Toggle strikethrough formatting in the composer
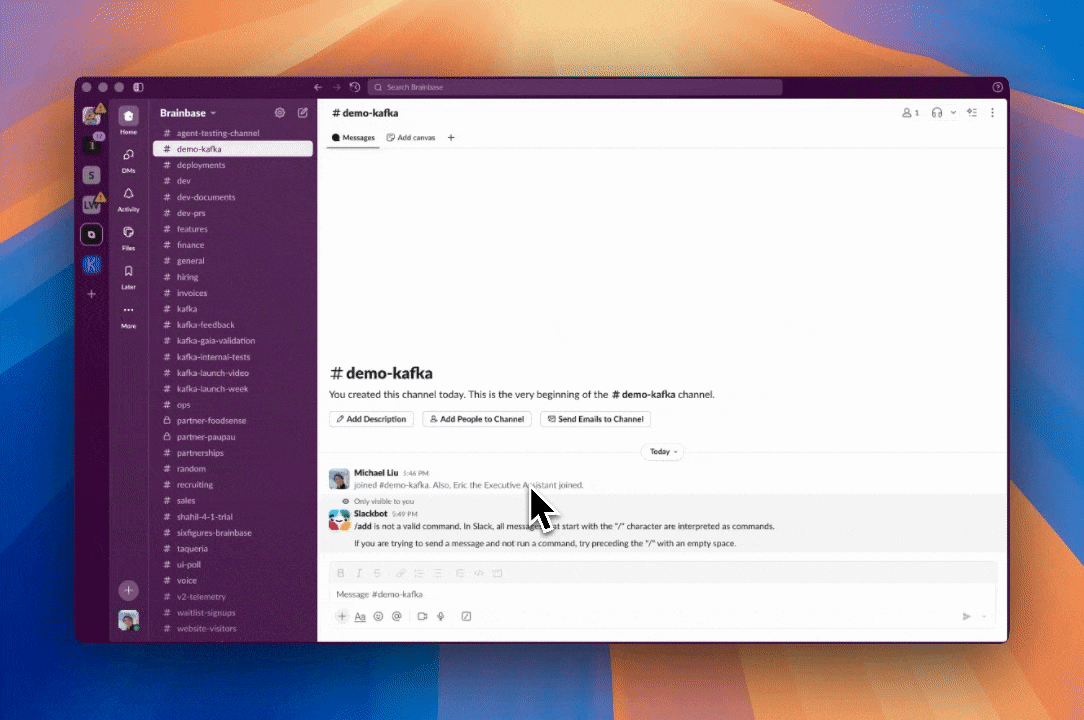 pyautogui.click(x=377, y=573)
